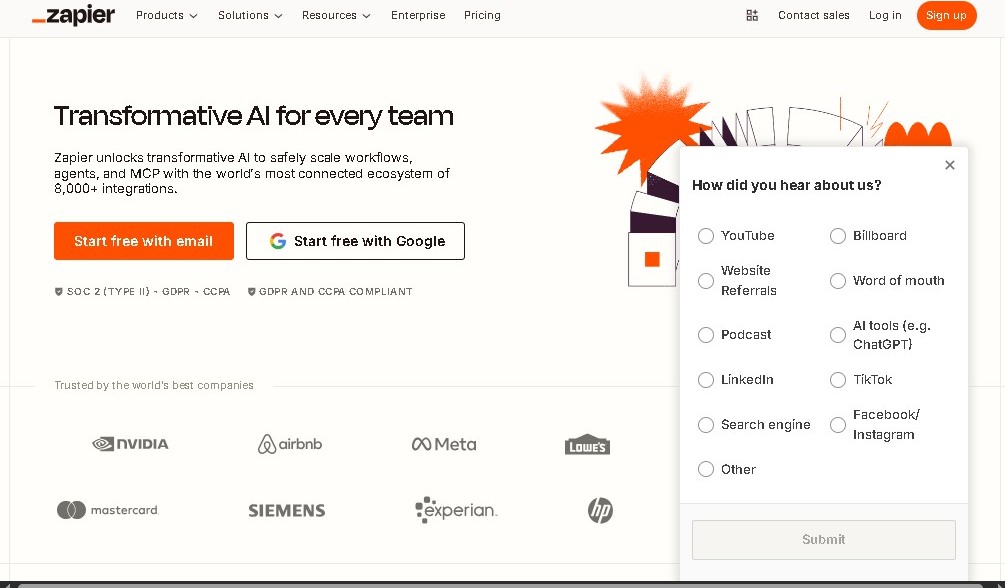Go to the Pricing page
Image resolution: width=1005 pixels, height=588 pixels.
482,15
